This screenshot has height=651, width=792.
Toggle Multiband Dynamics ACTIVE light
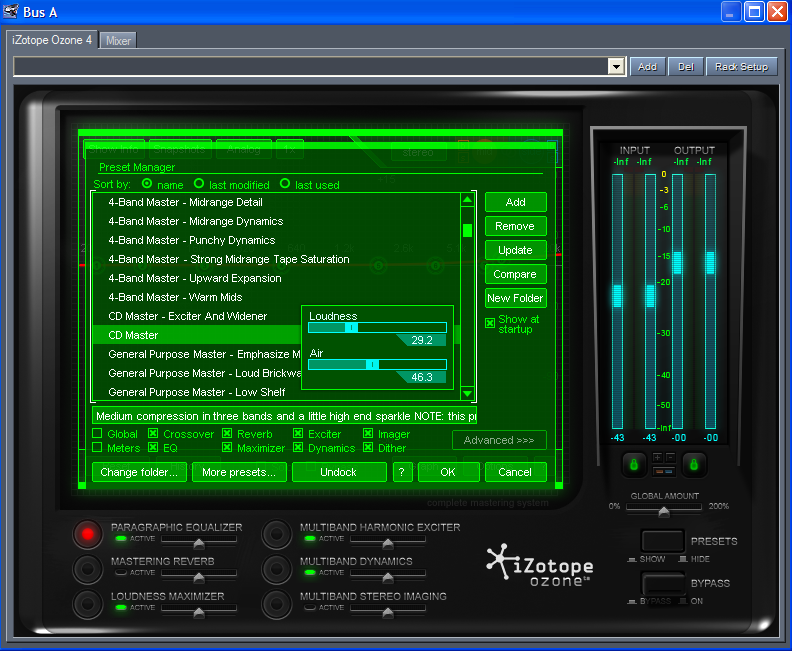coord(310,572)
